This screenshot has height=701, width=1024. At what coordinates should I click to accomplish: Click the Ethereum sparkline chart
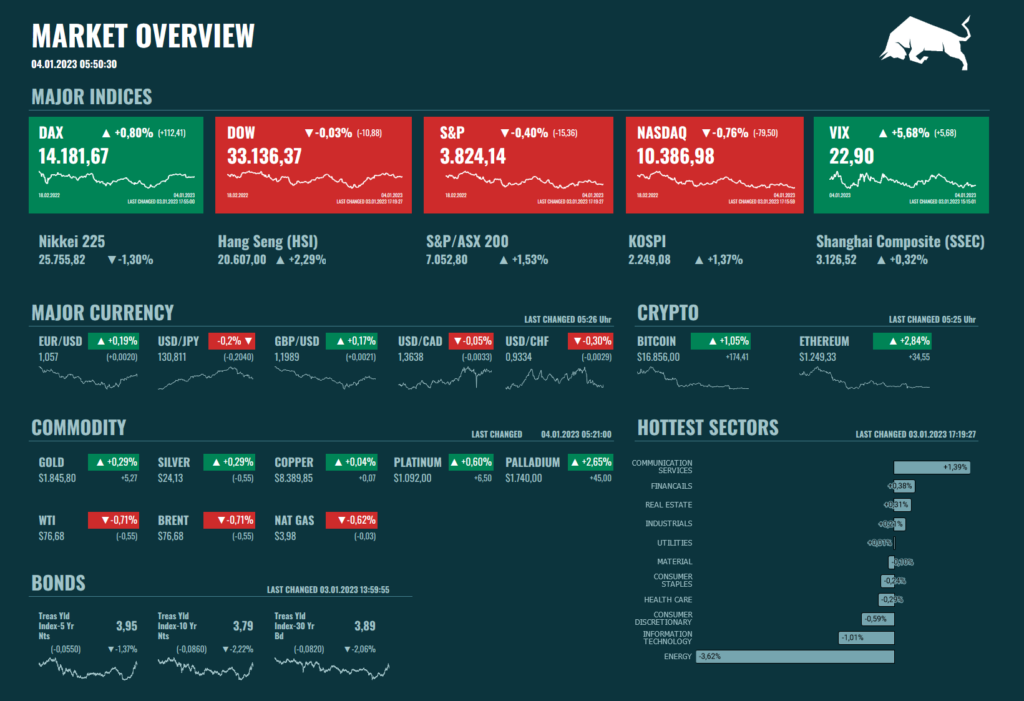click(864, 379)
